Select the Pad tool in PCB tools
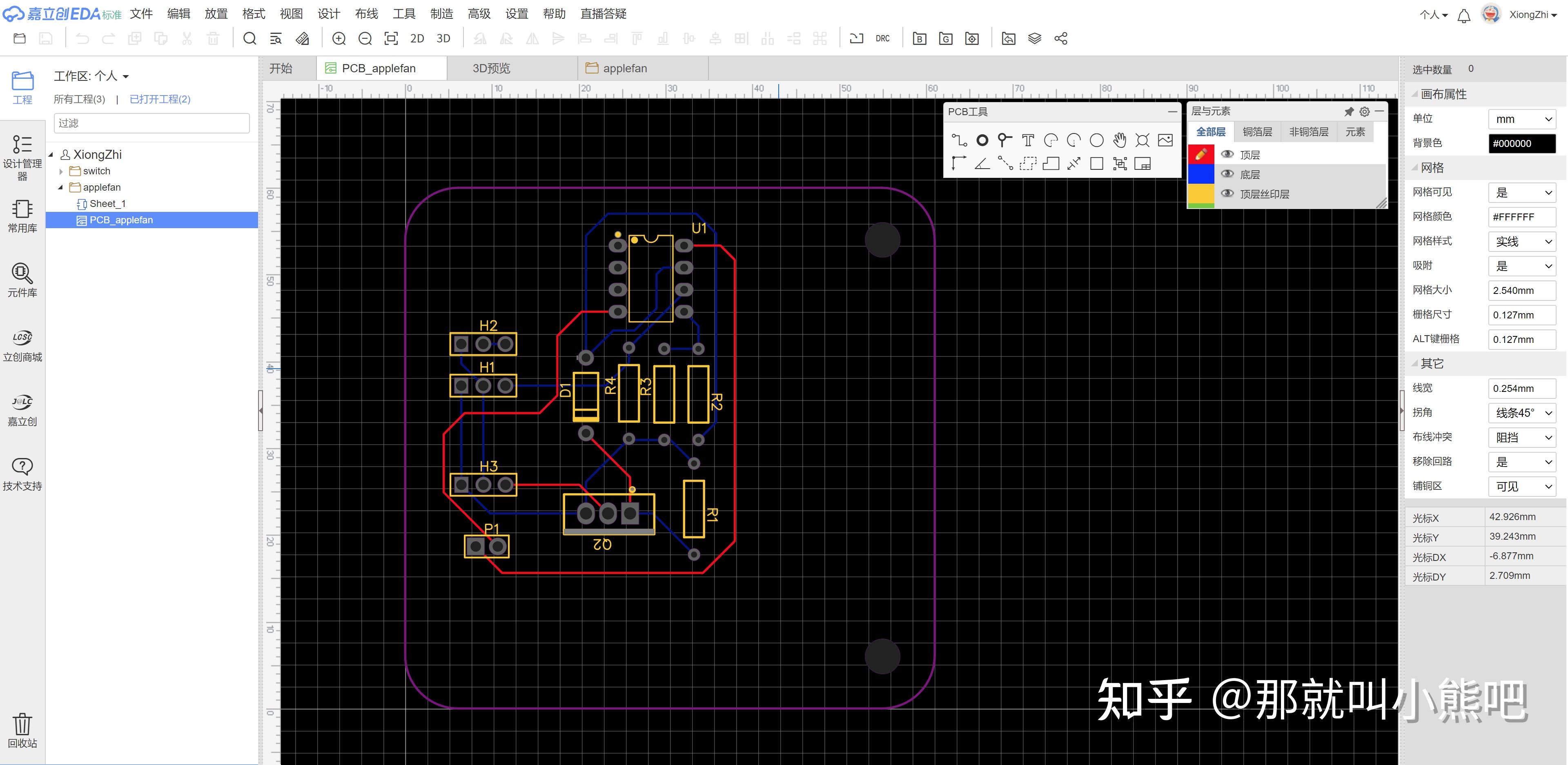Viewport: 1568px width, 765px height. pyautogui.click(x=982, y=140)
